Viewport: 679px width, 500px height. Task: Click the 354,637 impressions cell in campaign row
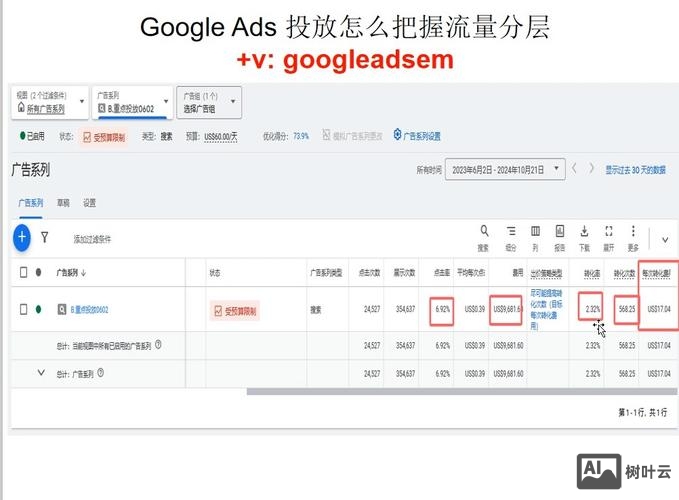click(405, 309)
